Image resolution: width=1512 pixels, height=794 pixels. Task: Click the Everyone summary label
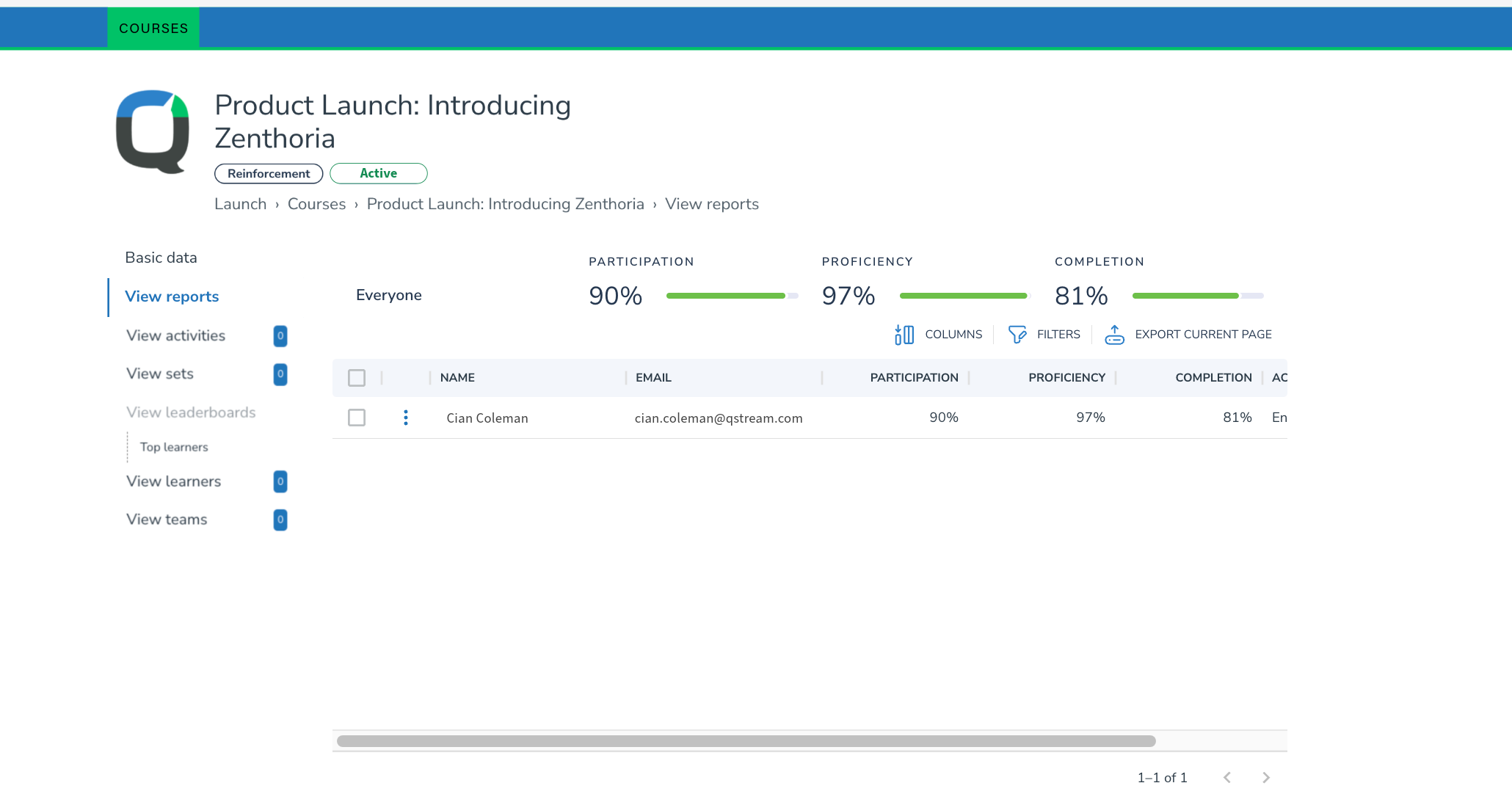[389, 295]
